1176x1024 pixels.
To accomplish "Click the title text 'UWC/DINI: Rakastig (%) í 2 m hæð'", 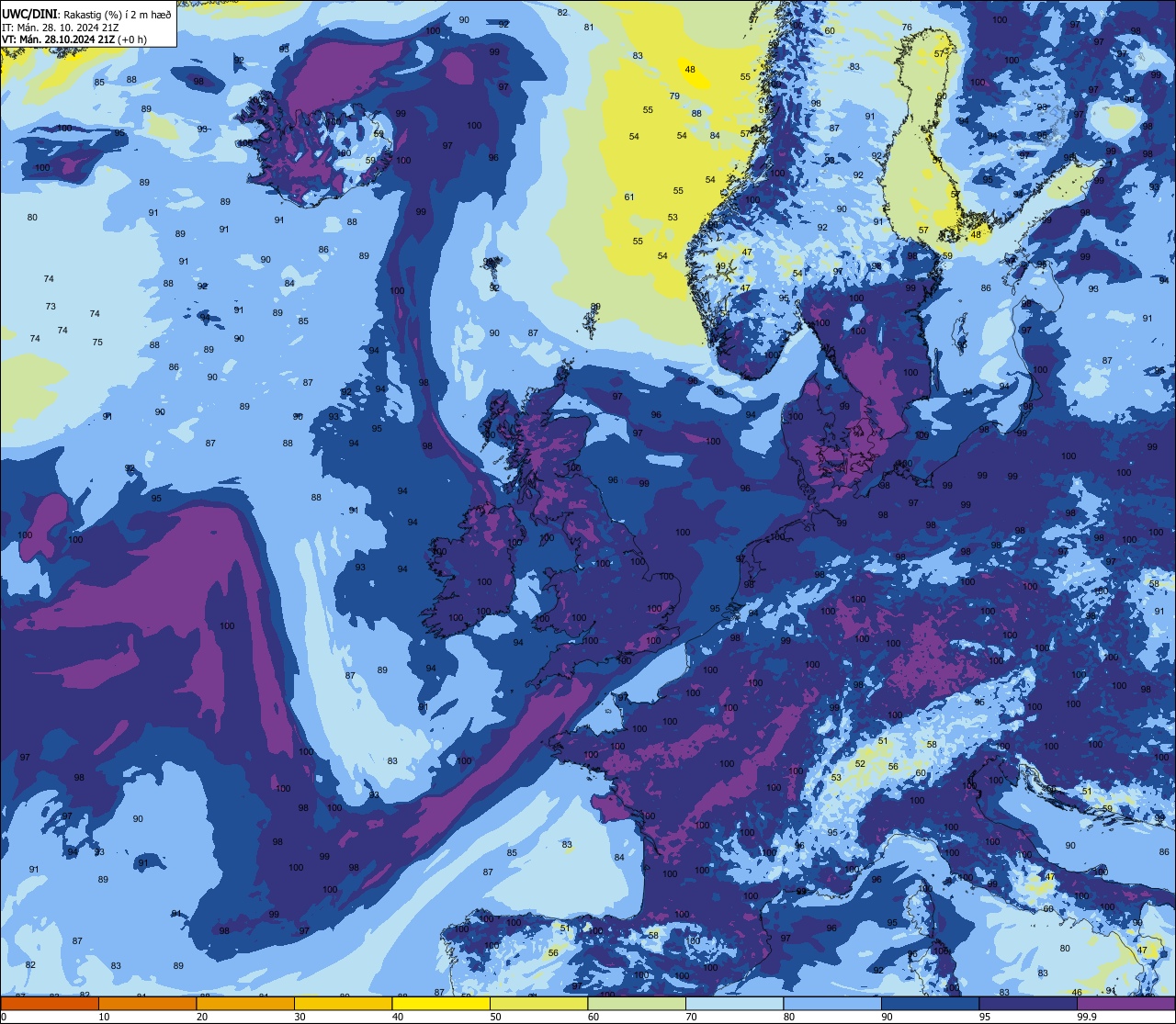I will pos(86,14).
